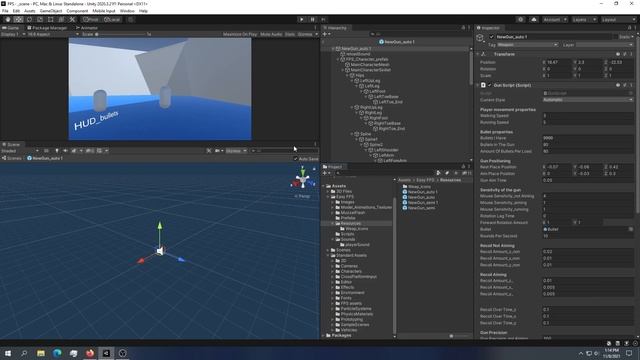Click the Step frame button
This screenshot has width=640, height=360.
coord(323,19)
